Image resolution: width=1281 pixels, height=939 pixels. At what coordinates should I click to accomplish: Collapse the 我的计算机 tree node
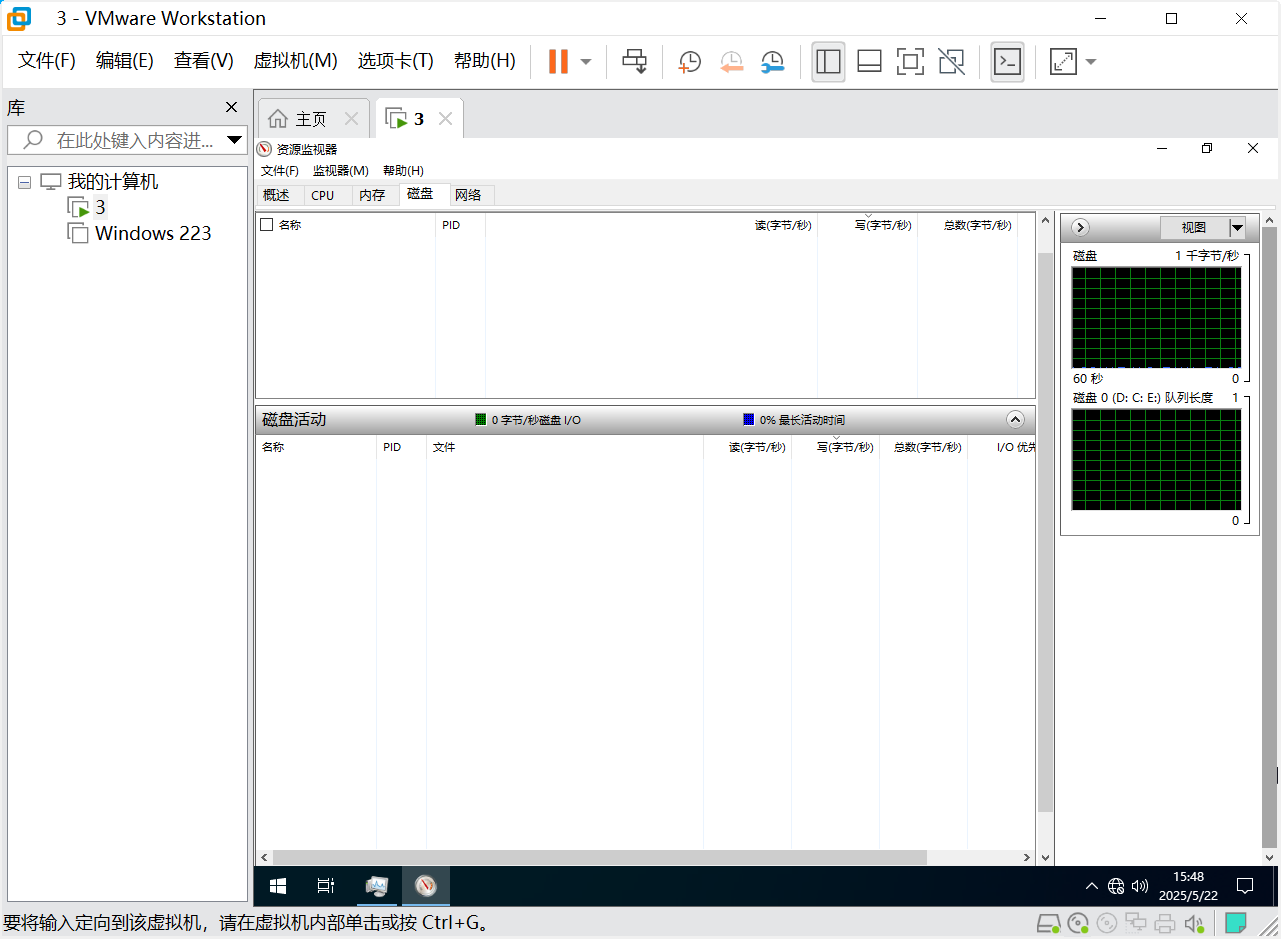point(24,183)
